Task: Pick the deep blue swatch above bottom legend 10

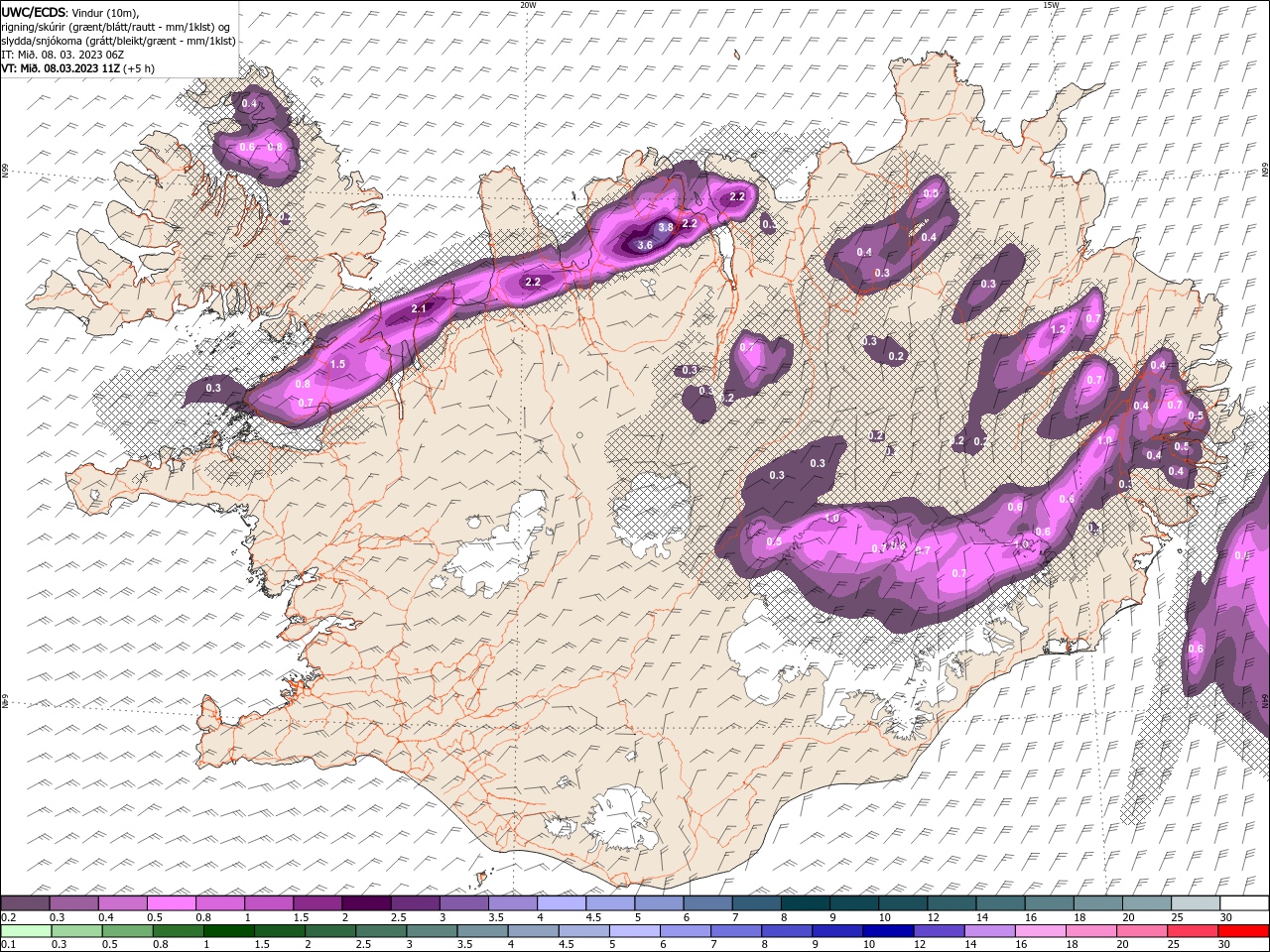Action: tap(887, 930)
